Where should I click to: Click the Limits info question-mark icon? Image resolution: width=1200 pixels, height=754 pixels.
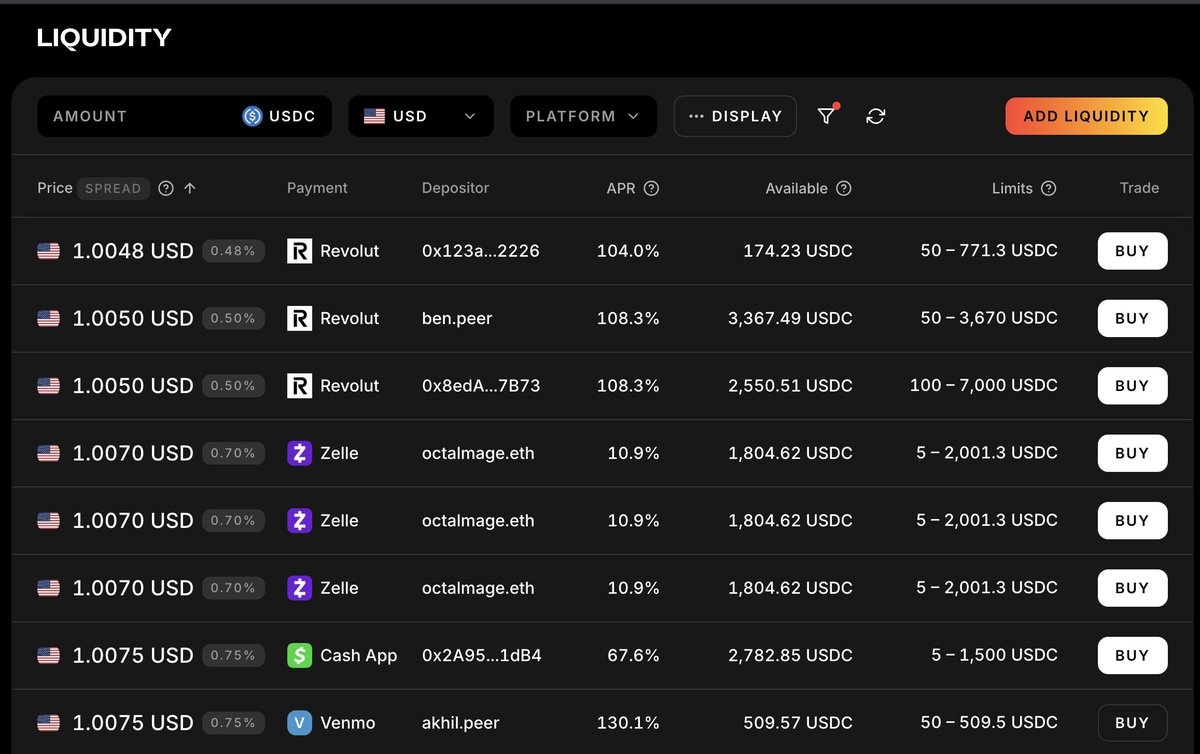[x=1048, y=188]
